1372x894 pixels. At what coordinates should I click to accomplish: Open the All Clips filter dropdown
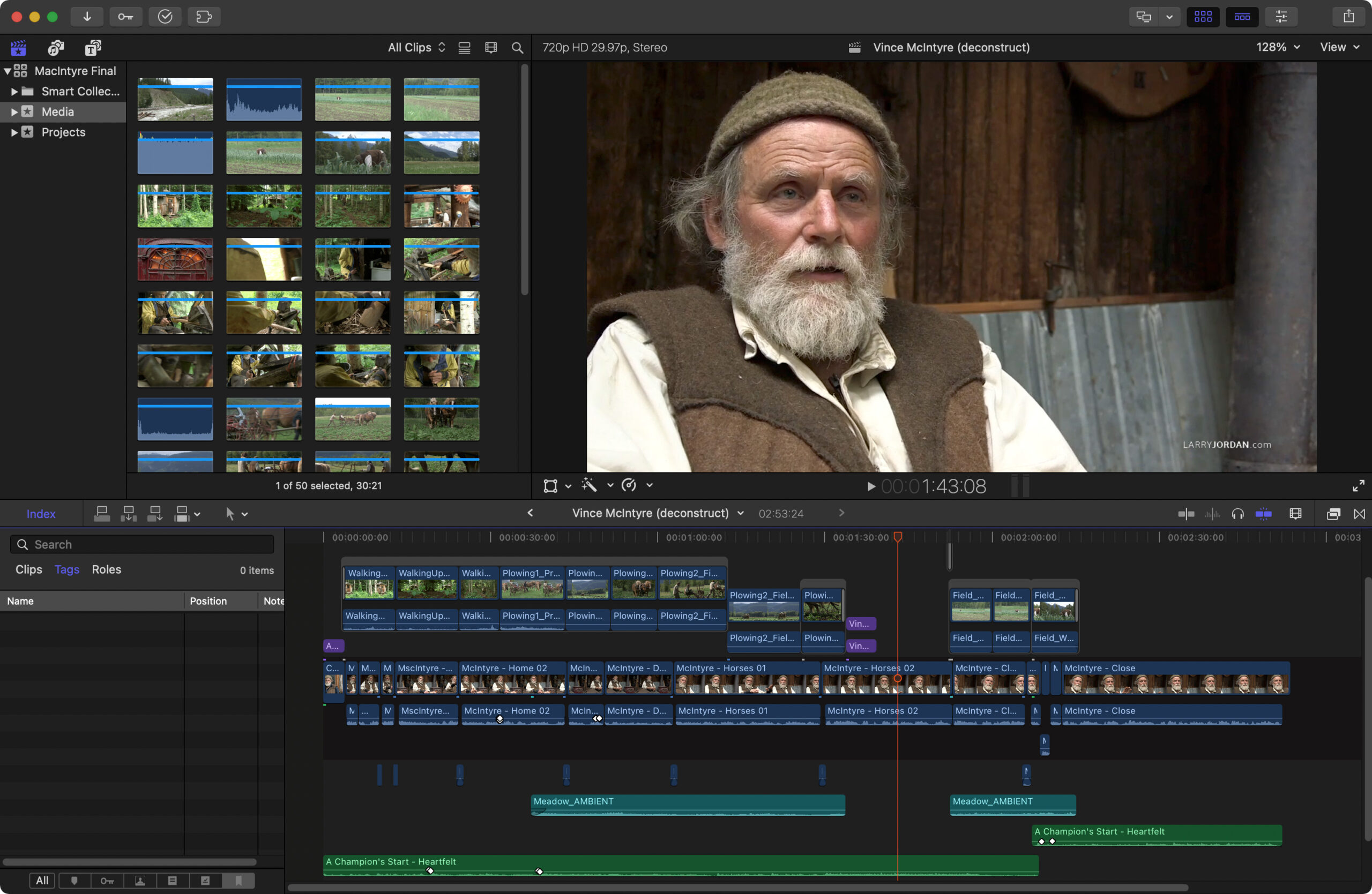pyautogui.click(x=416, y=47)
